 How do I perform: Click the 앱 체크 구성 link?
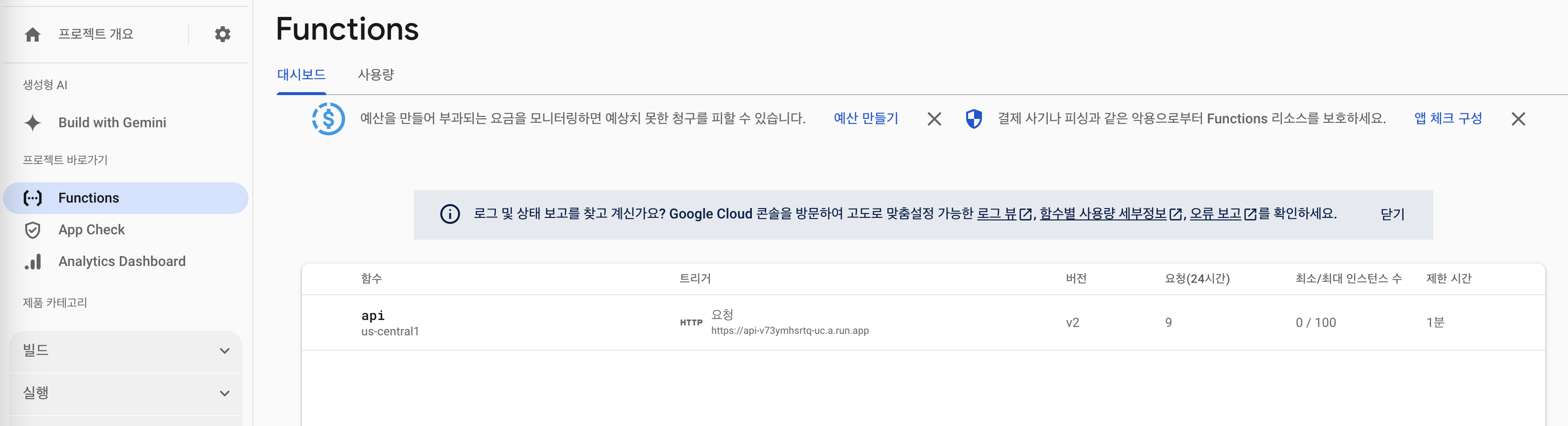coord(1448,118)
